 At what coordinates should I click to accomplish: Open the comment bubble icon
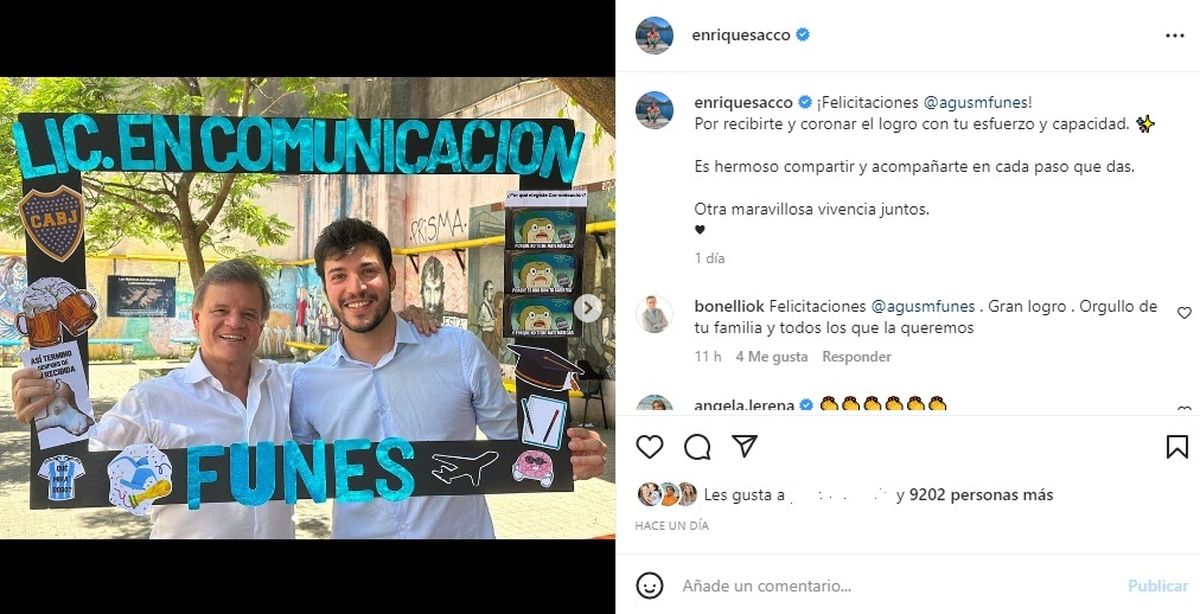(x=697, y=447)
